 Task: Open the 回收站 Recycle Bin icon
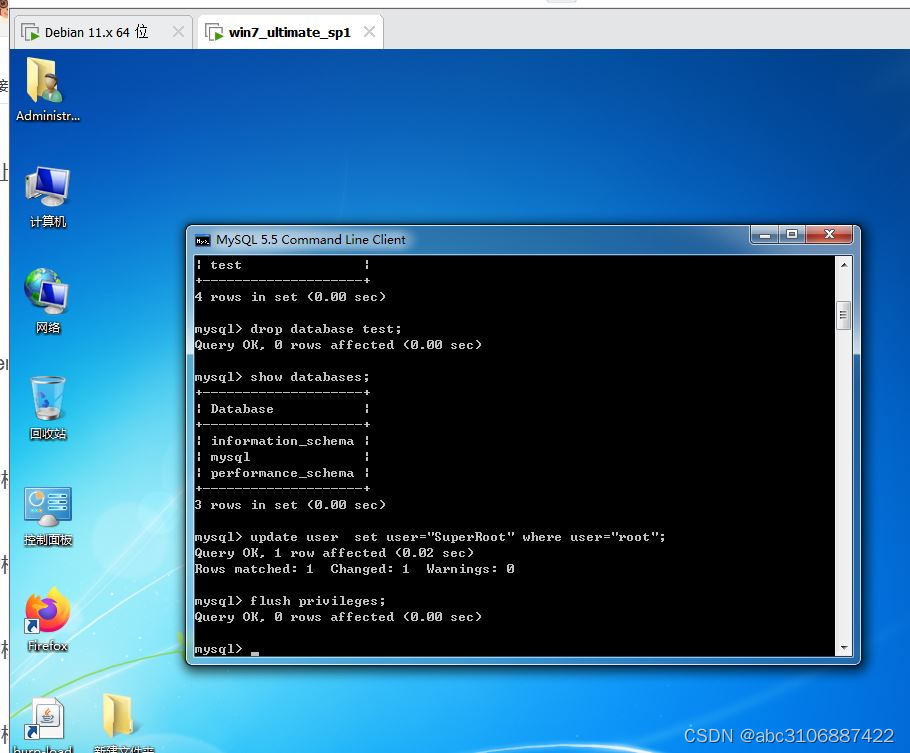48,408
